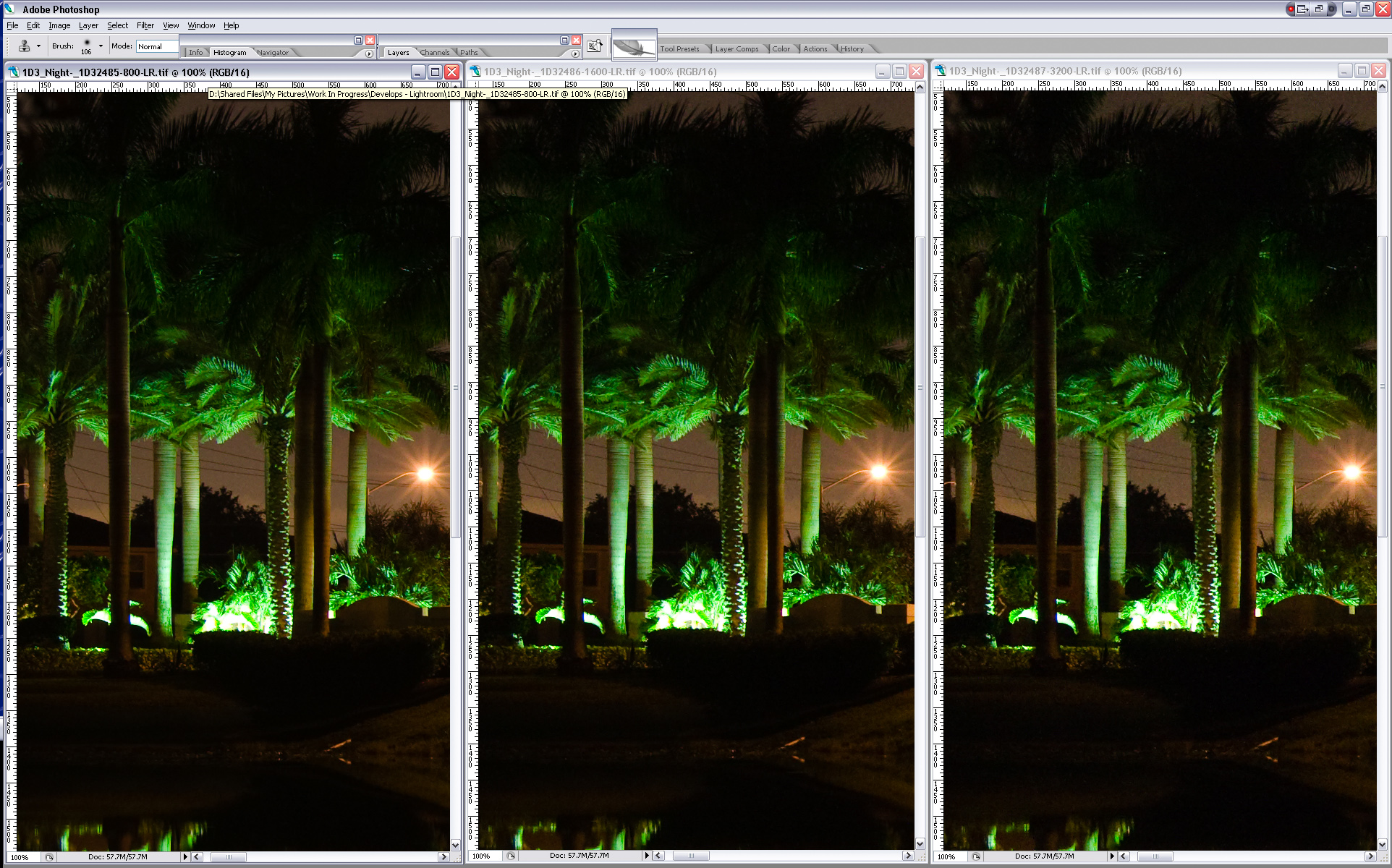Open the Layer Comps tab in palette well
Screen dimensions: 1392x868
coord(737,48)
